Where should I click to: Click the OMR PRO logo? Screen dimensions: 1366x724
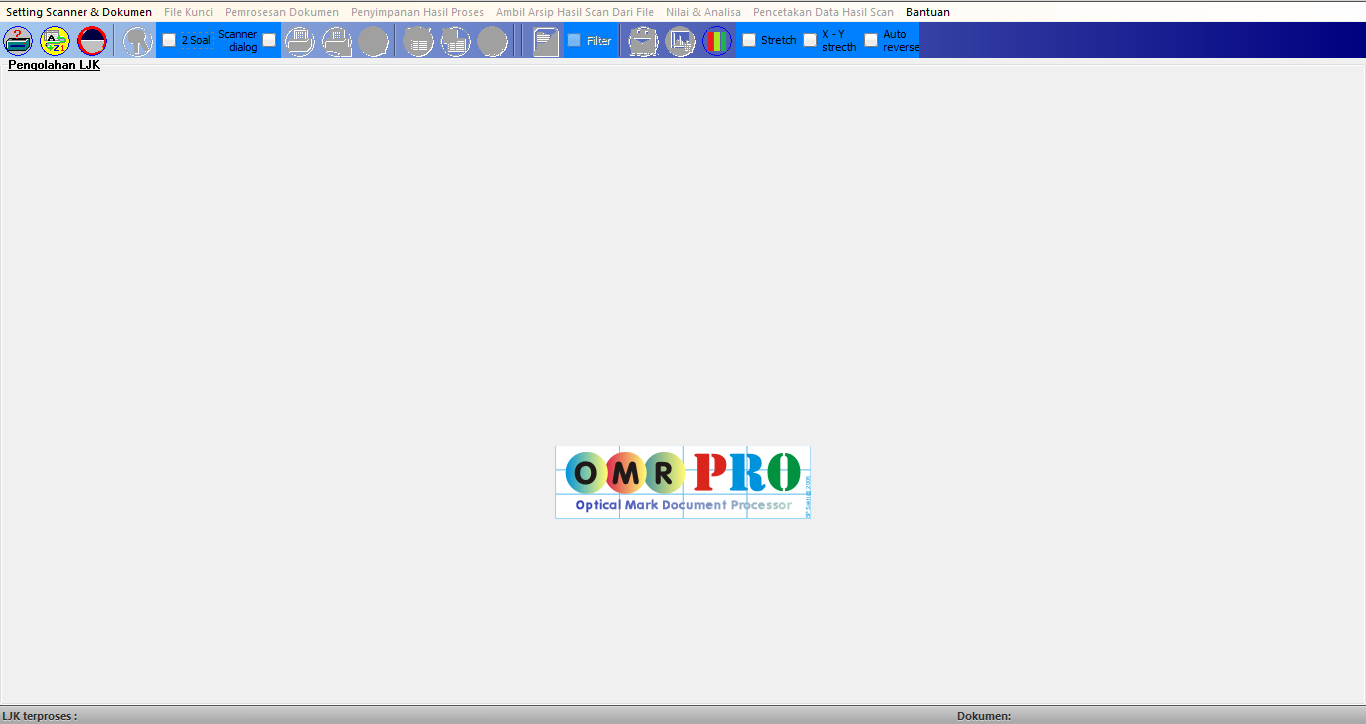click(683, 482)
